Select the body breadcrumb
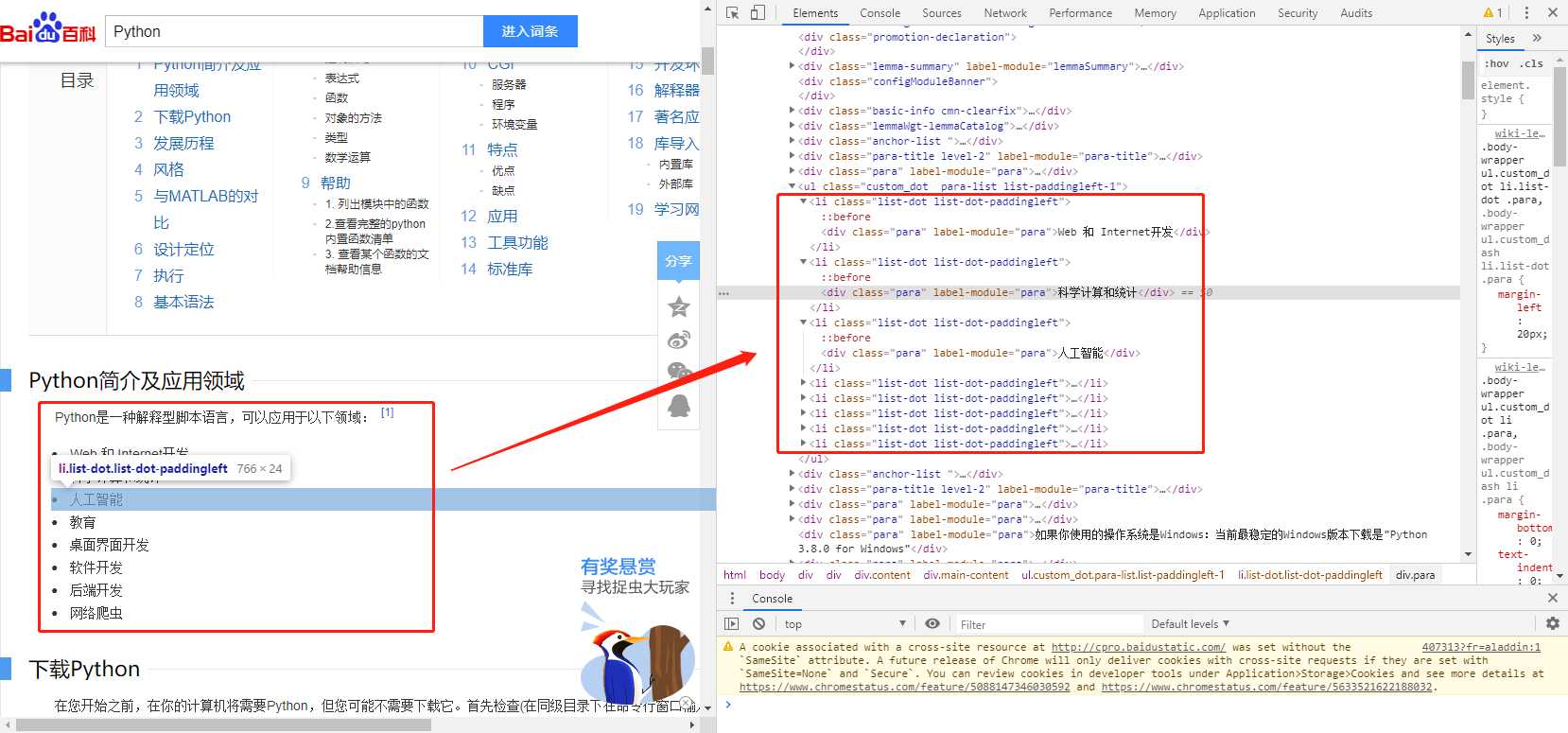The image size is (1568, 733). (x=772, y=575)
